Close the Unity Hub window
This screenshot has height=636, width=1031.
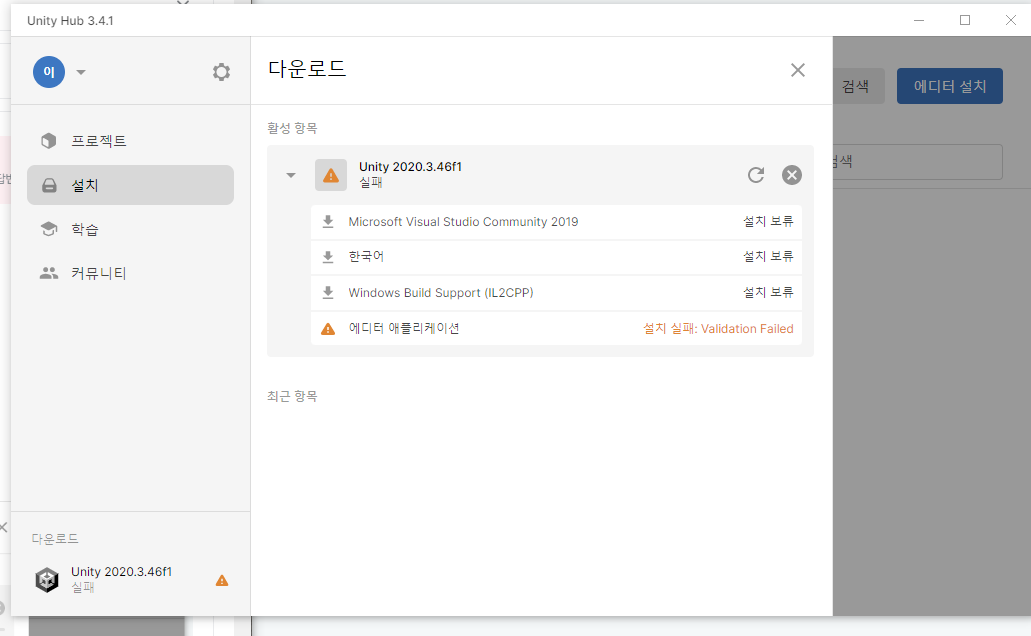[x=1011, y=20]
